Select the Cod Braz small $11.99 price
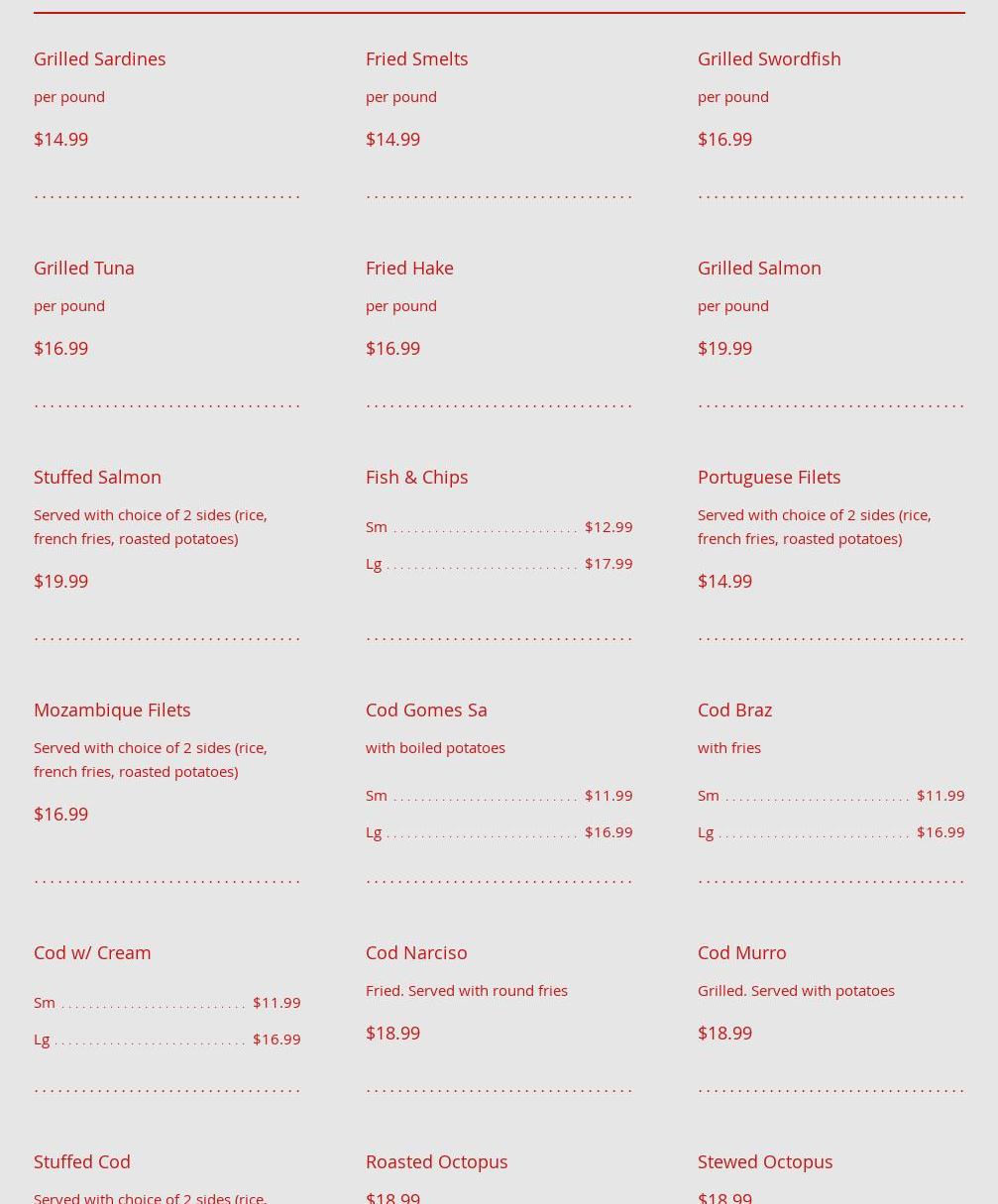Viewport: 998px width, 1204px height. 940,795
